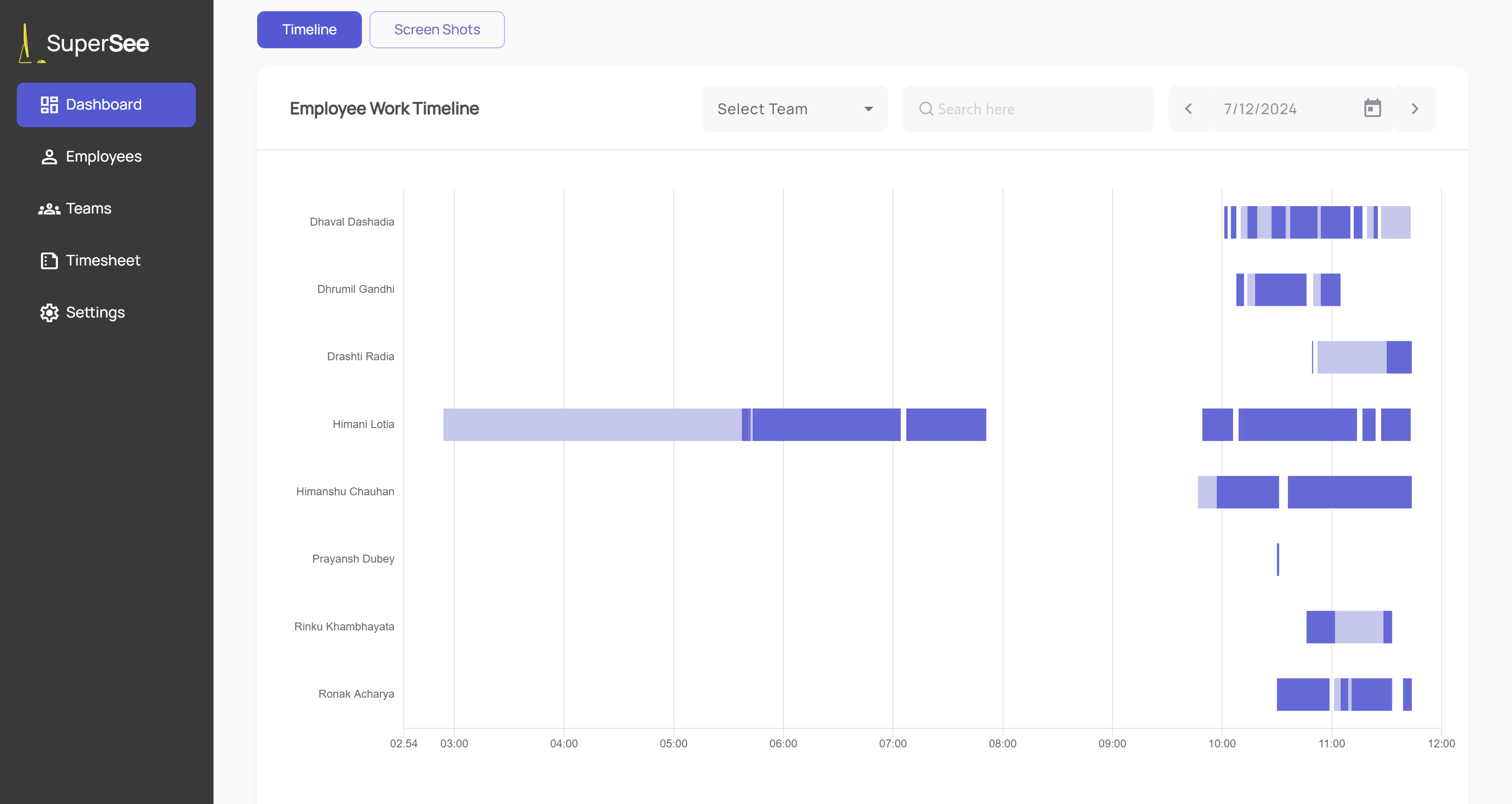The image size is (1512, 804).
Task: Open Dashboard via its grid icon
Action: (x=49, y=104)
